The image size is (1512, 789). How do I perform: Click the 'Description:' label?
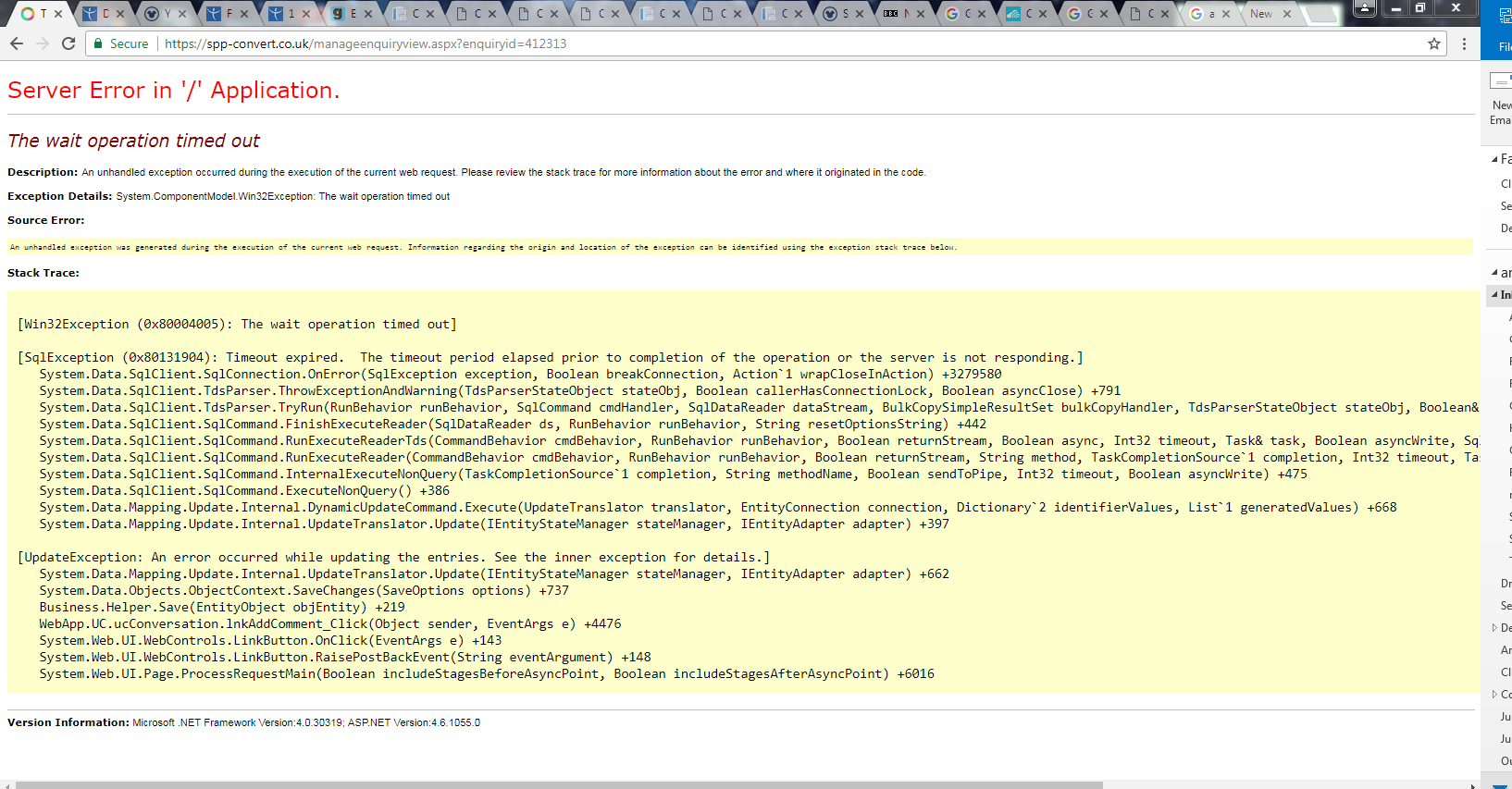[43, 172]
